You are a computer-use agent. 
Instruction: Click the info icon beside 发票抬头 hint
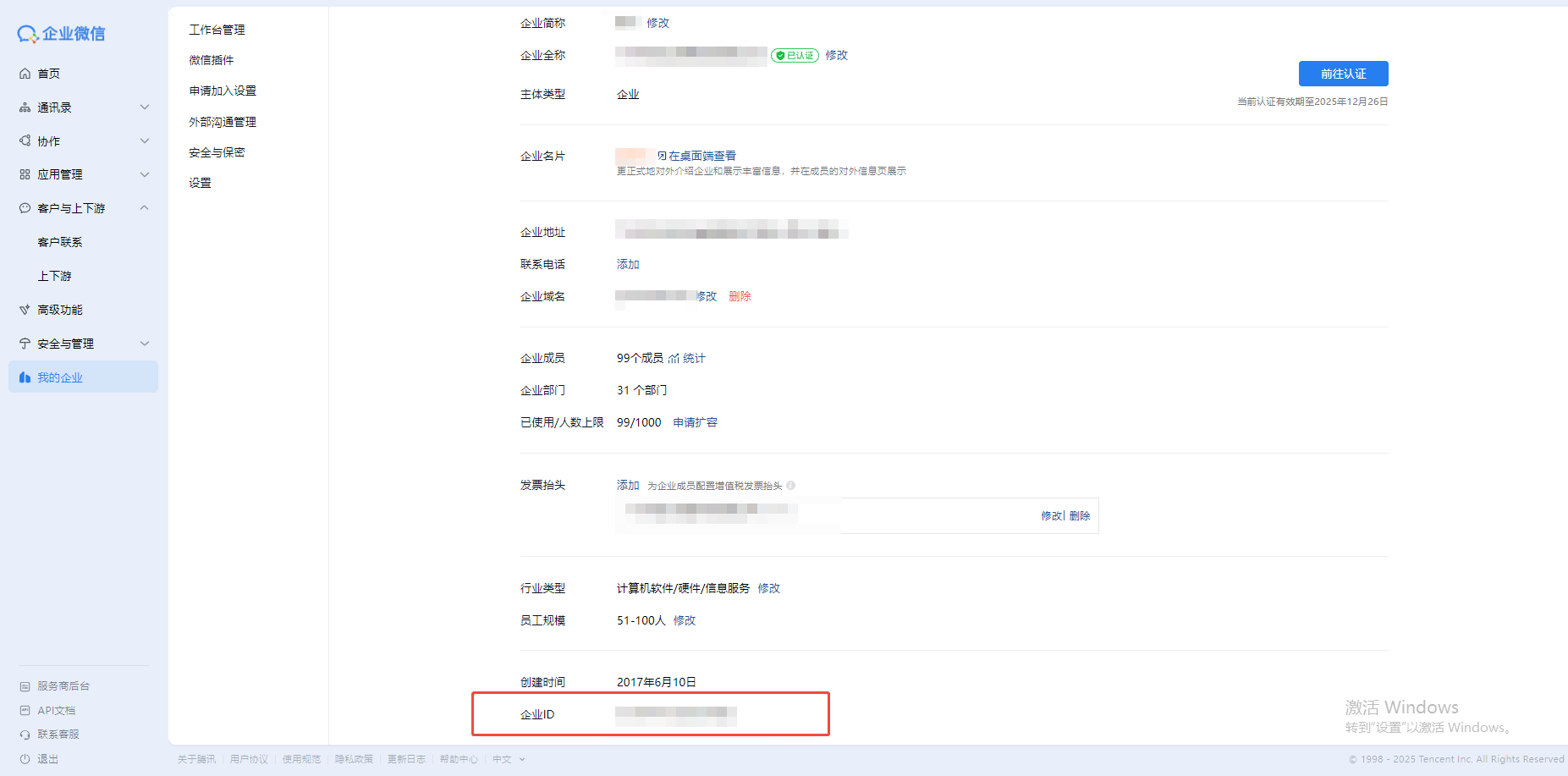pyautogui.click(x=790, y=486)
